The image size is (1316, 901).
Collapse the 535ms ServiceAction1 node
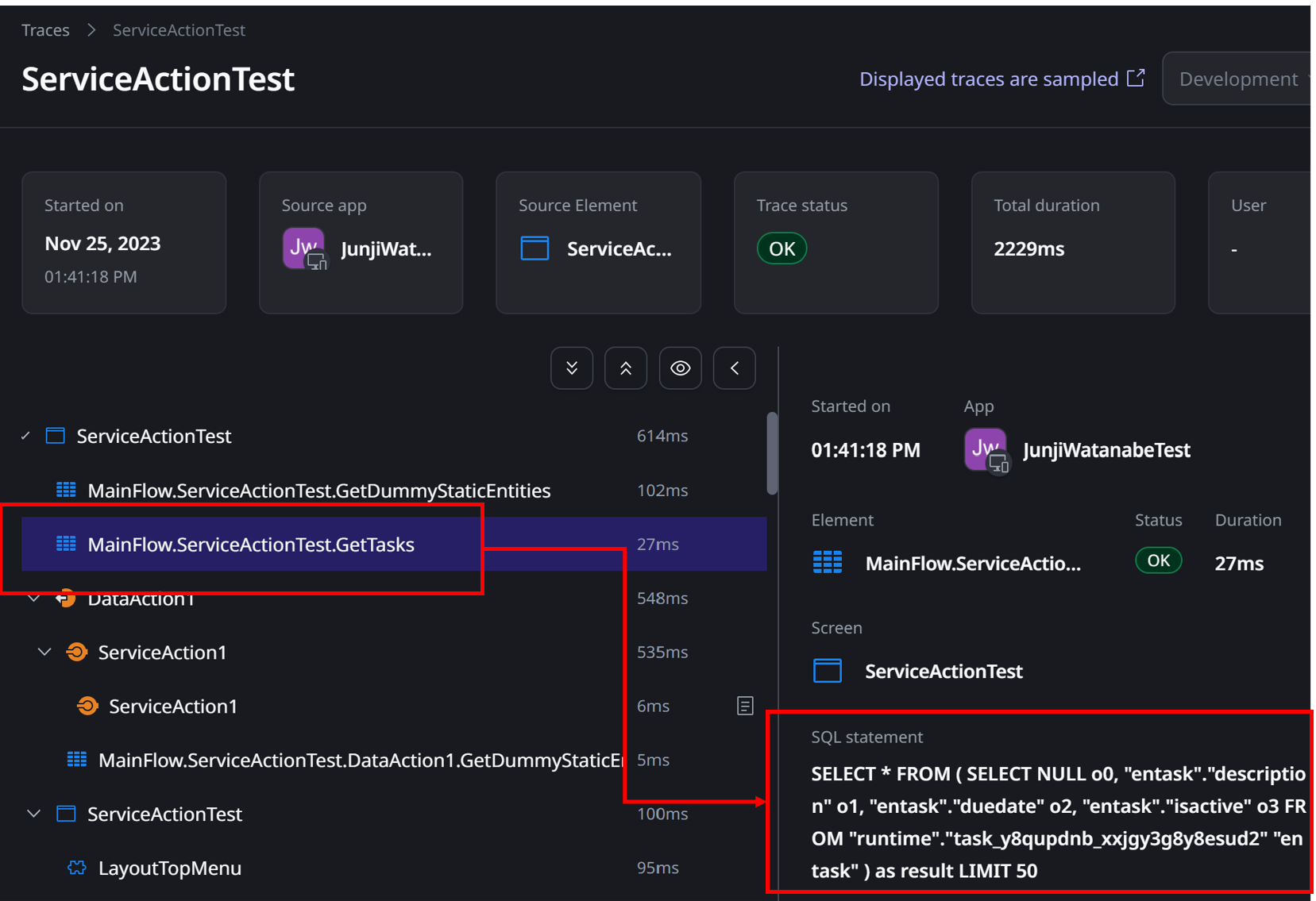click(44, 652)
